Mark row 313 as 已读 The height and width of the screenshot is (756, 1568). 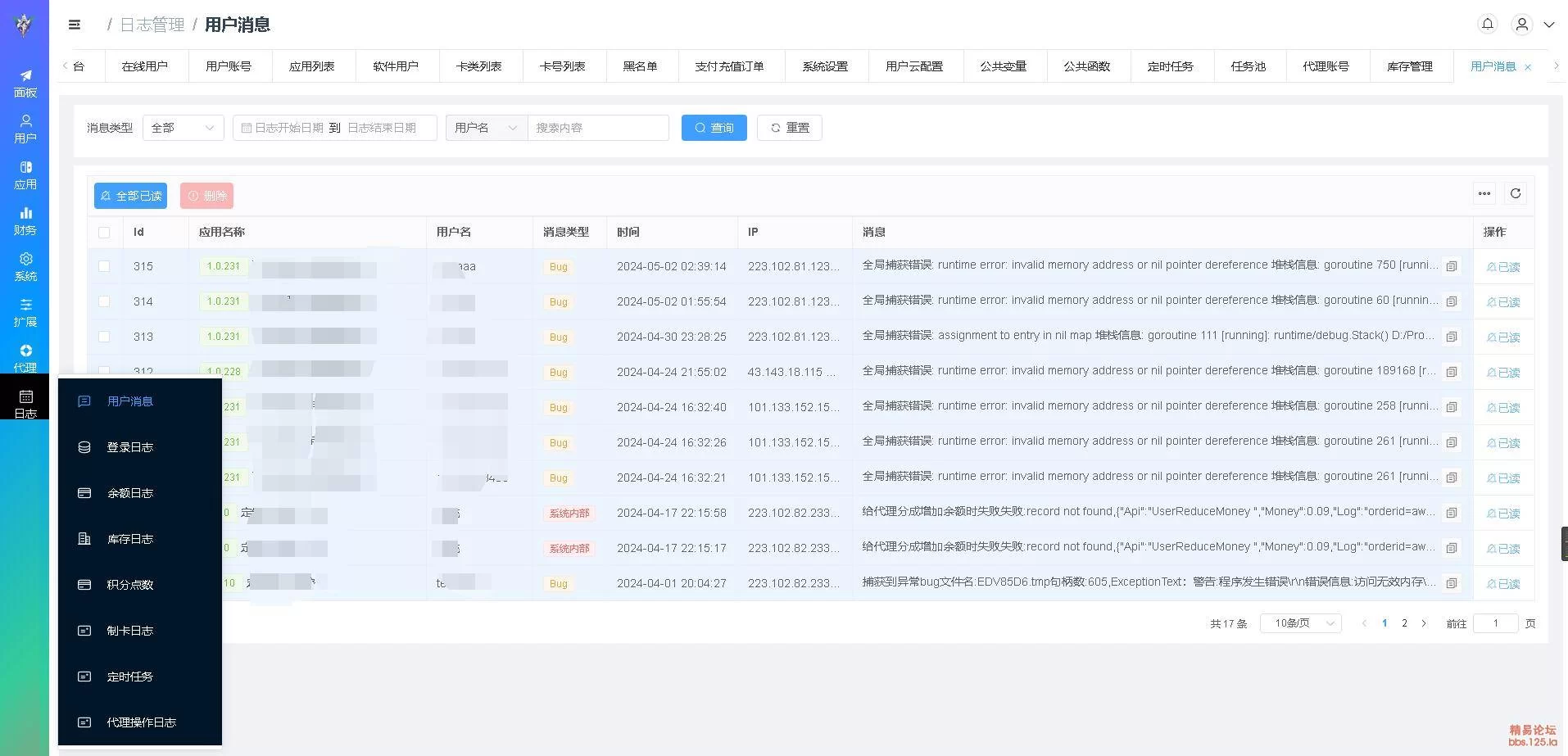[x=1503, y=337]
